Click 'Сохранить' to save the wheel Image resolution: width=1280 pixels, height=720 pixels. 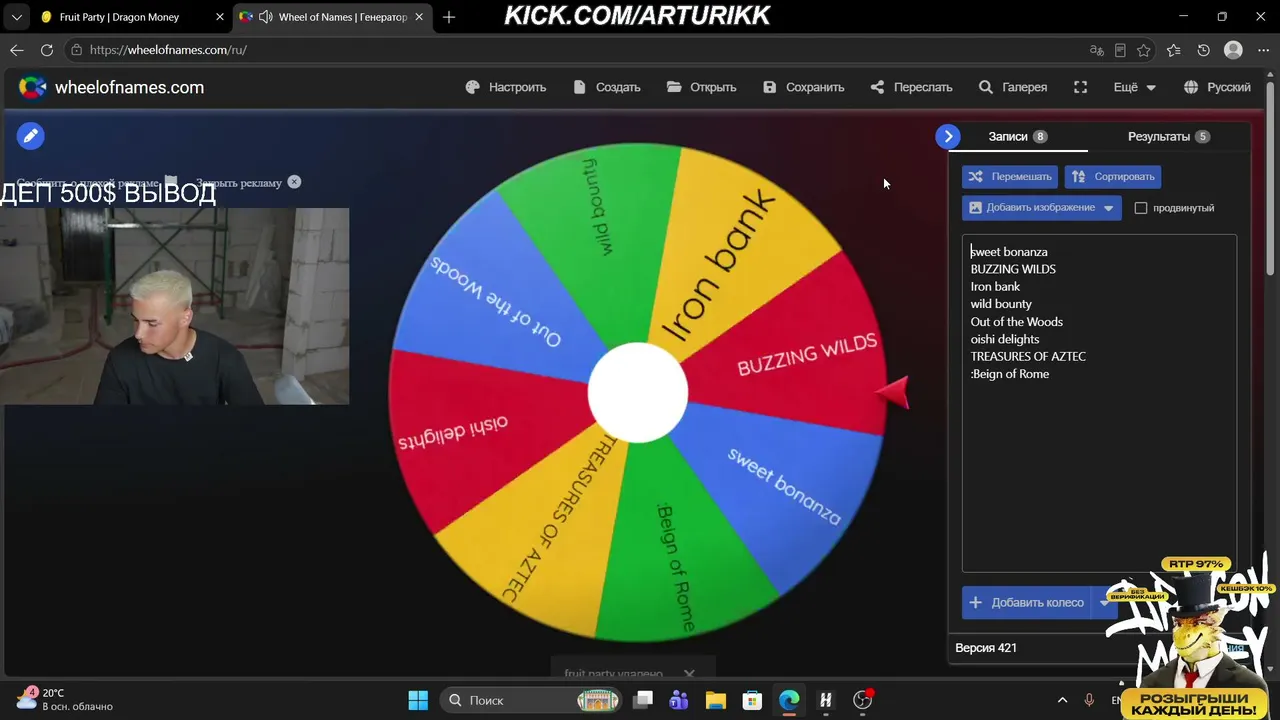(x=804, y=87)
